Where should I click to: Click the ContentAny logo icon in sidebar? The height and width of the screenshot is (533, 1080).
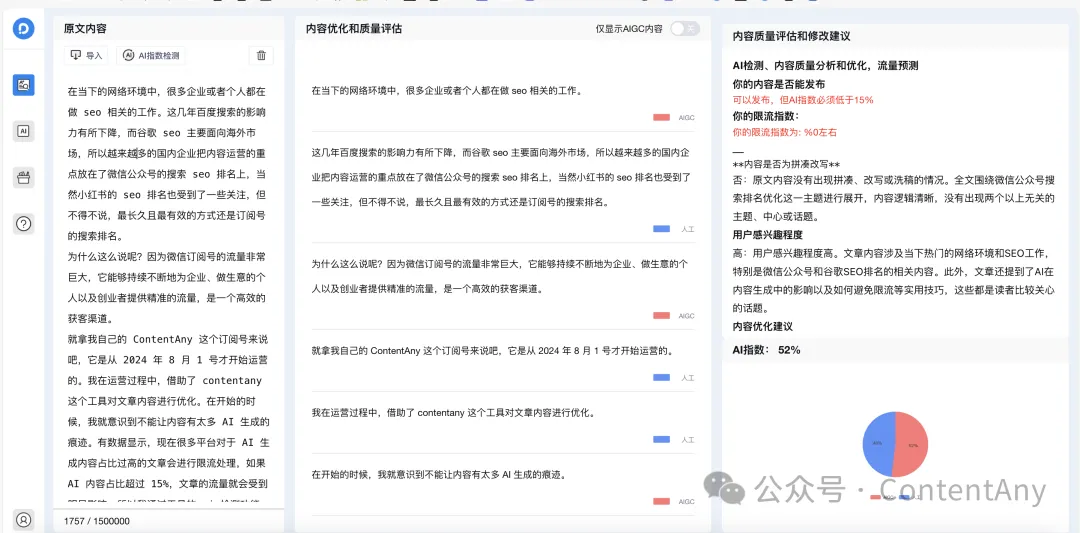coord(24,29)
